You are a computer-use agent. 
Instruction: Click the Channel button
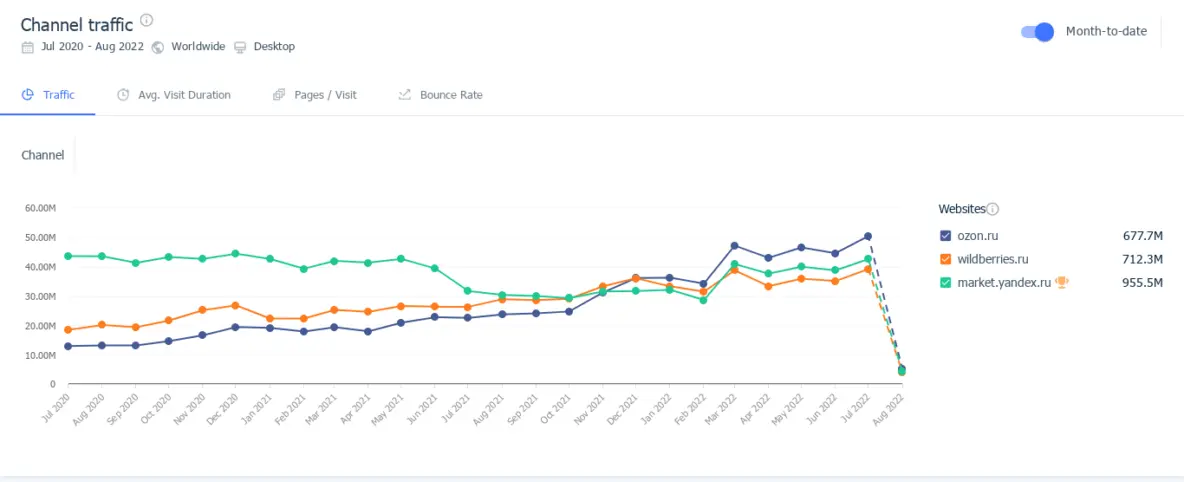pos(43,155)
